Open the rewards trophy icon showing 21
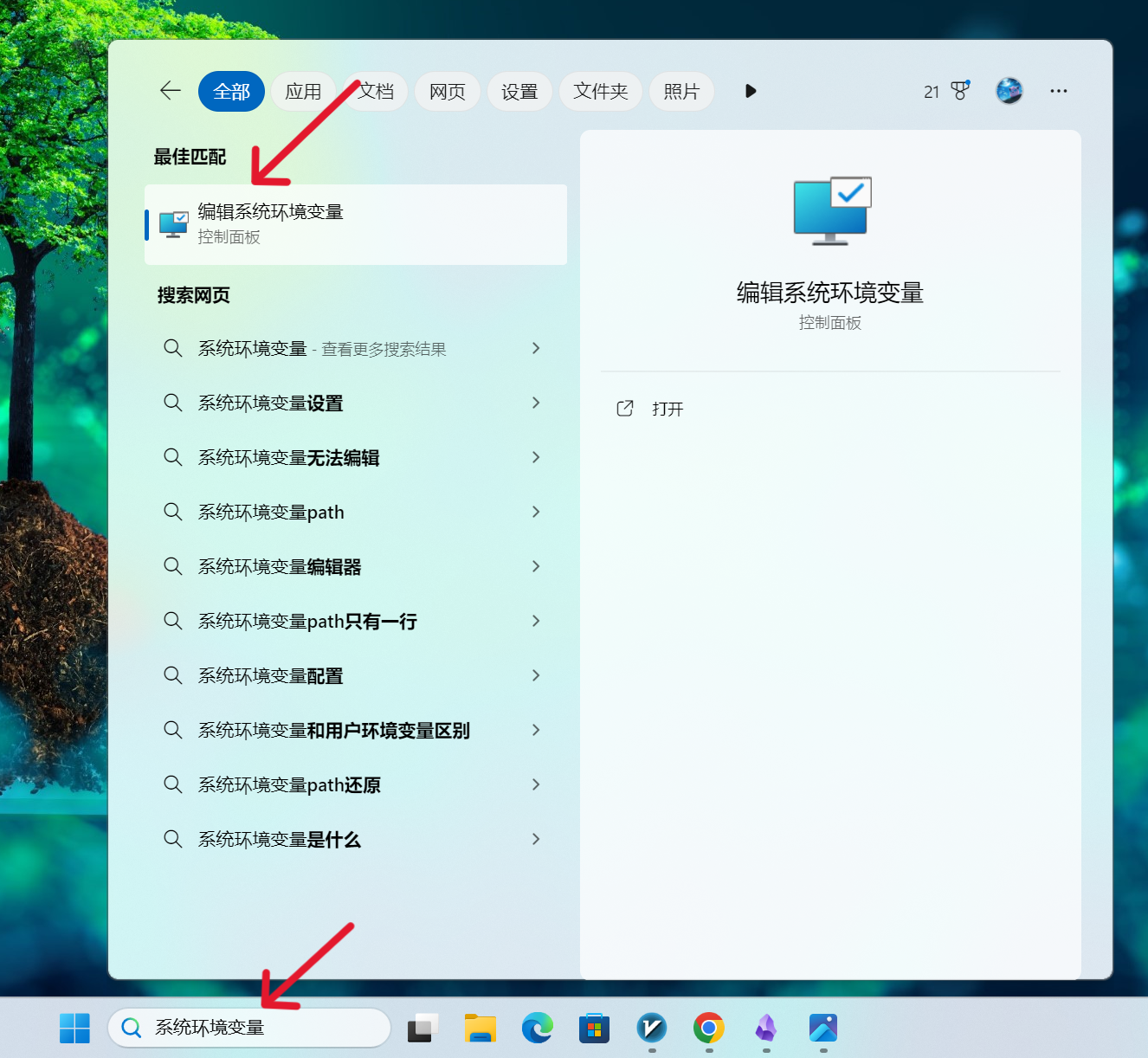The image size is (1148, 1058). [x=947, y=91]
